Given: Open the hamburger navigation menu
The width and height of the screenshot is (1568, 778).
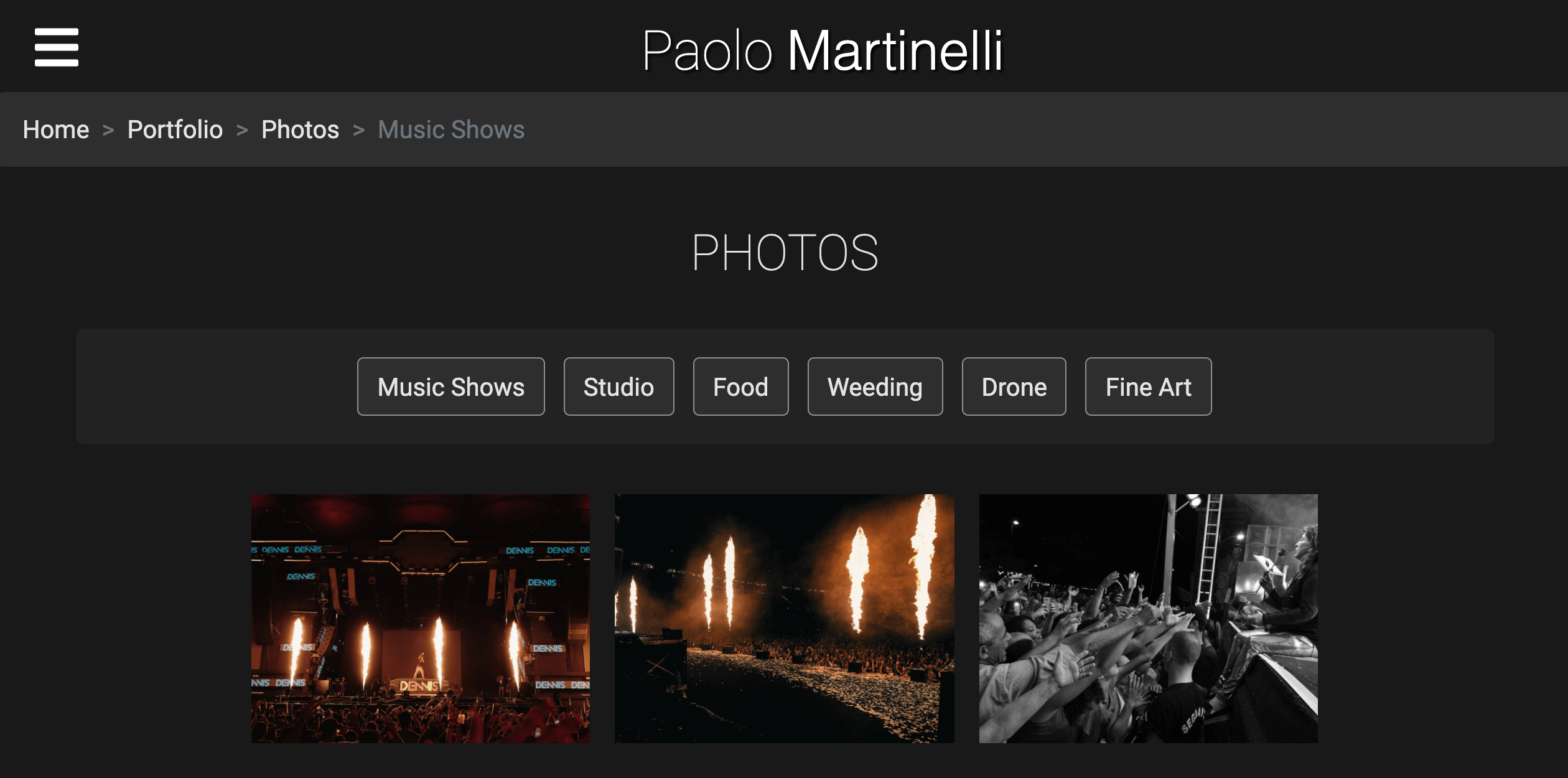Looking at the screenshot, I should pyautogui.click(x=56, y=48).
